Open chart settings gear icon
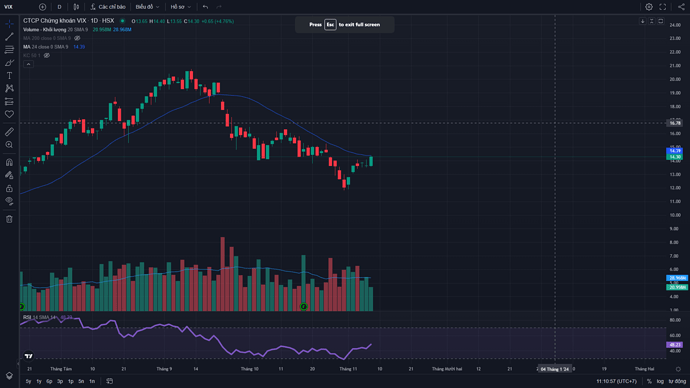 (649, 7)
